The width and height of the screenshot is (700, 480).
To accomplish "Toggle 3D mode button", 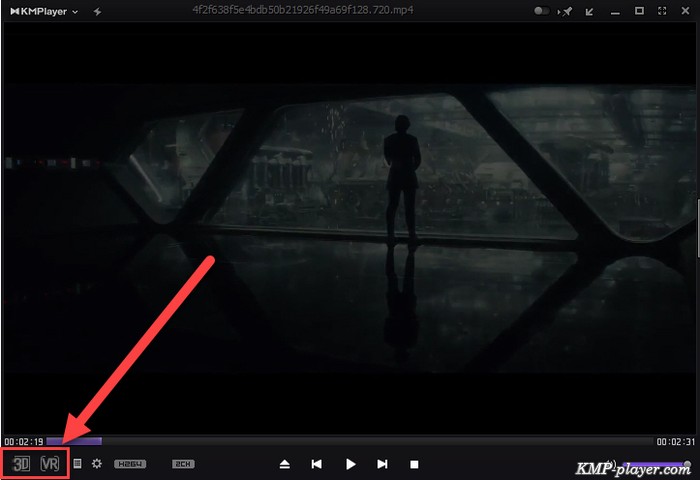I will (21, 464).
